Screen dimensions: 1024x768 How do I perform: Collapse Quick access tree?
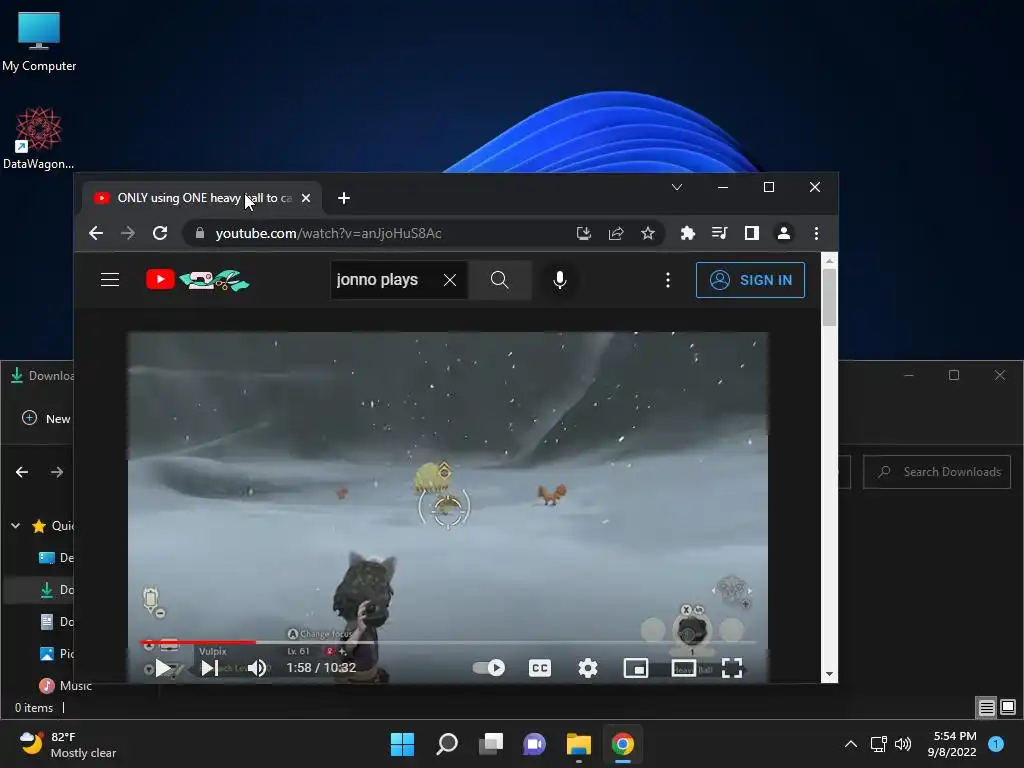(x=15, y=525)
